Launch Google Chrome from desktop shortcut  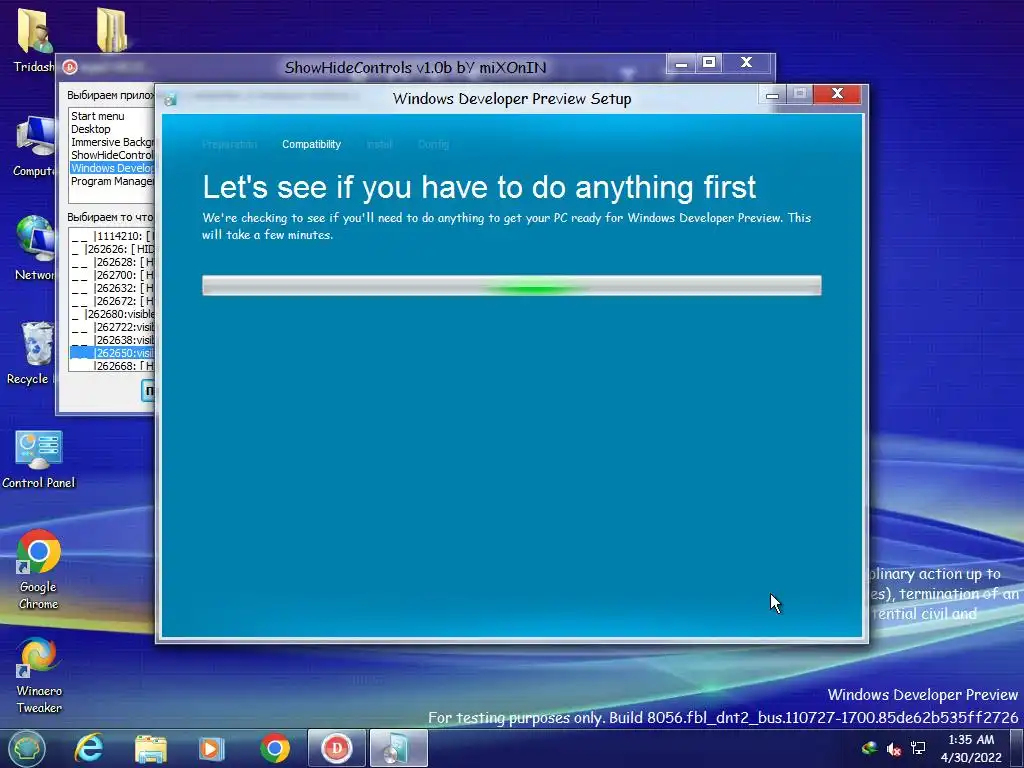click(39, 569)
